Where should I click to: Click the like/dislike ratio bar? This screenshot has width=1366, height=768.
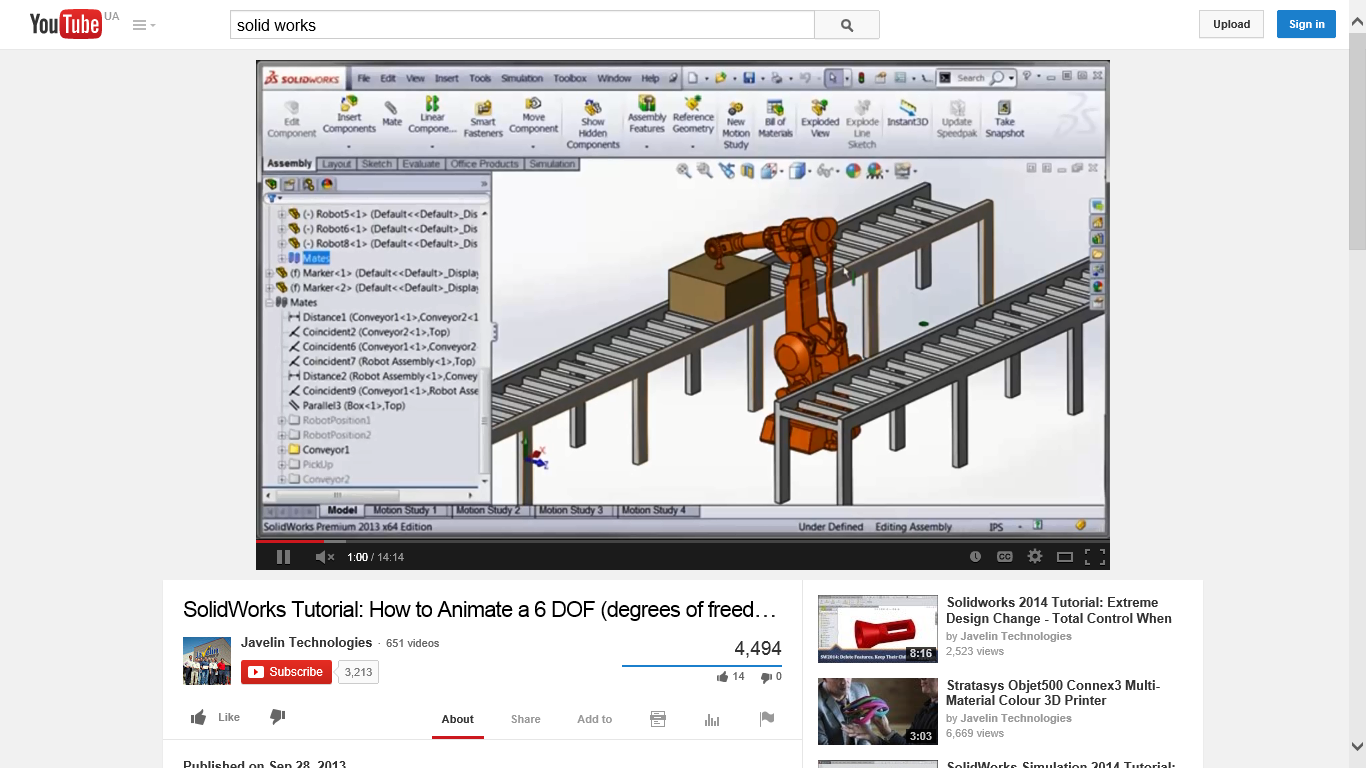pos(702,666)
